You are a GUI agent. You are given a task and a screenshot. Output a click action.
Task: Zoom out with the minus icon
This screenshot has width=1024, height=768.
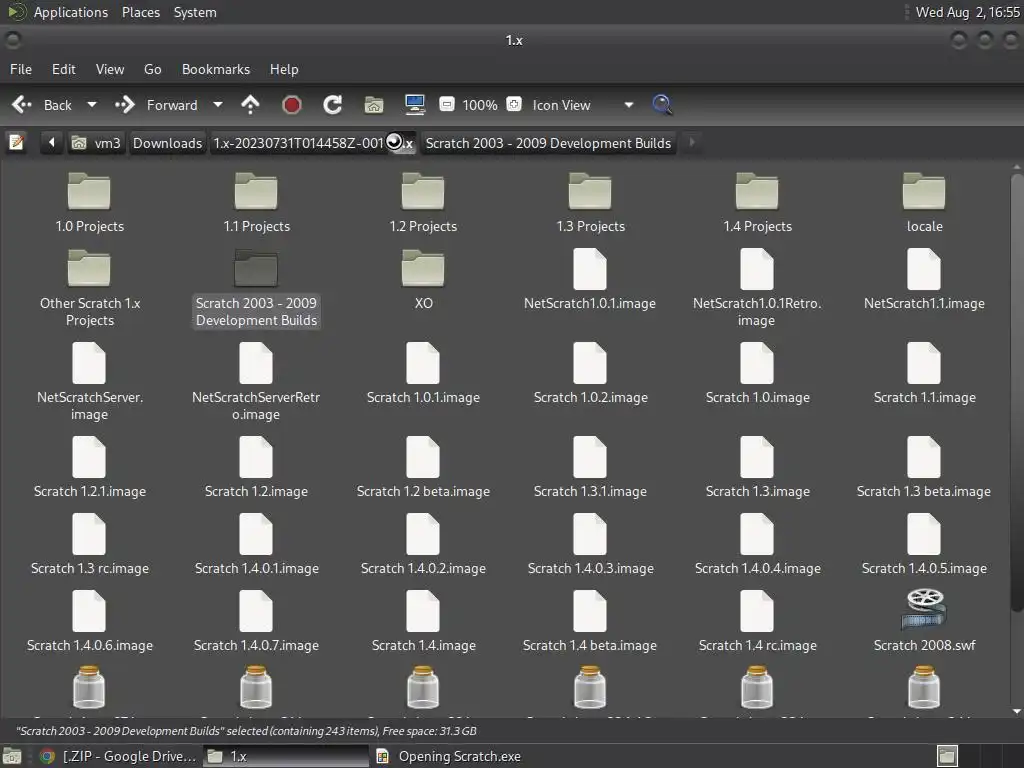click(447, 104)
